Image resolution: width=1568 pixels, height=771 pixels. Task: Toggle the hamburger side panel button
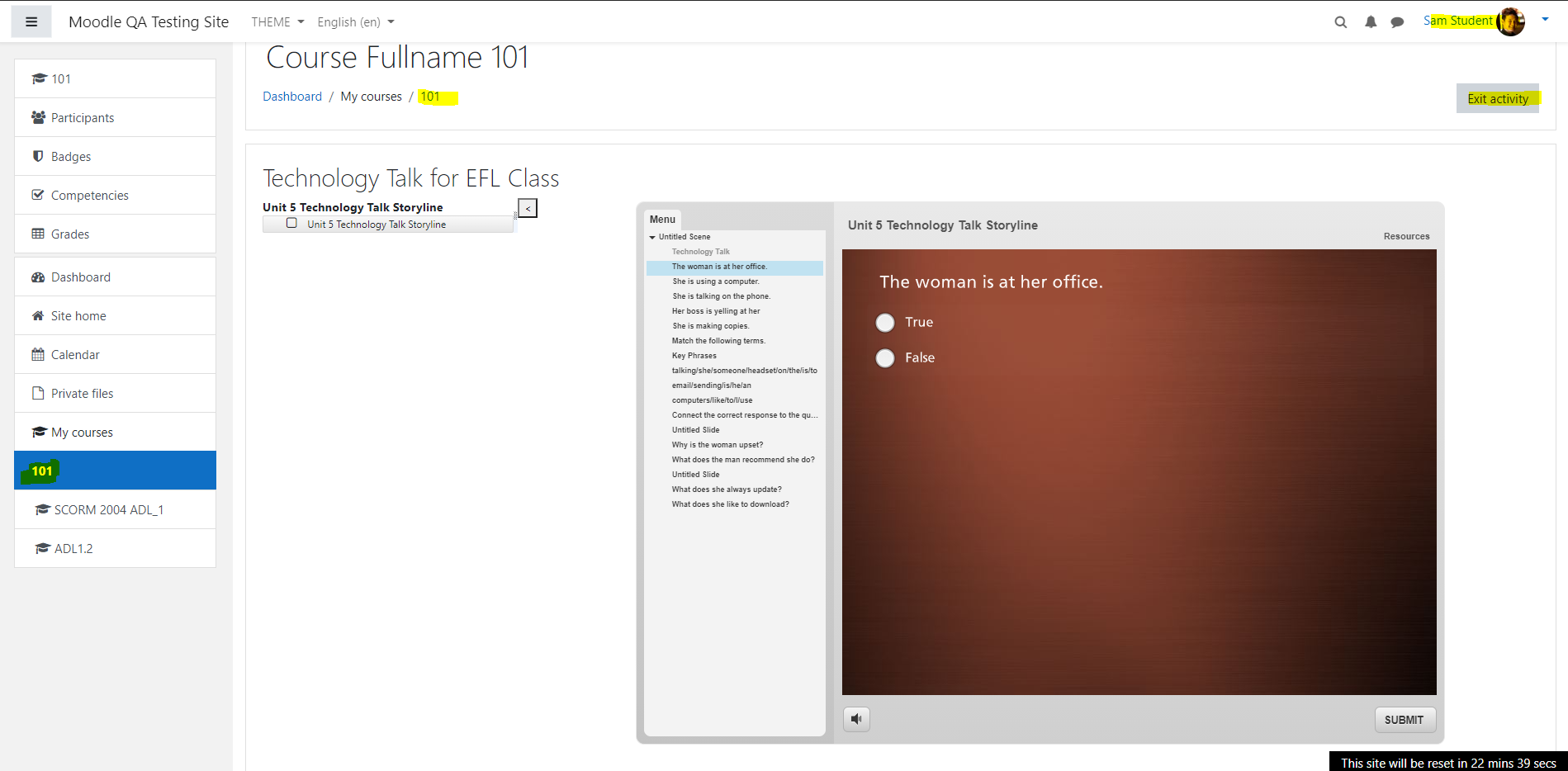[31, 22]
